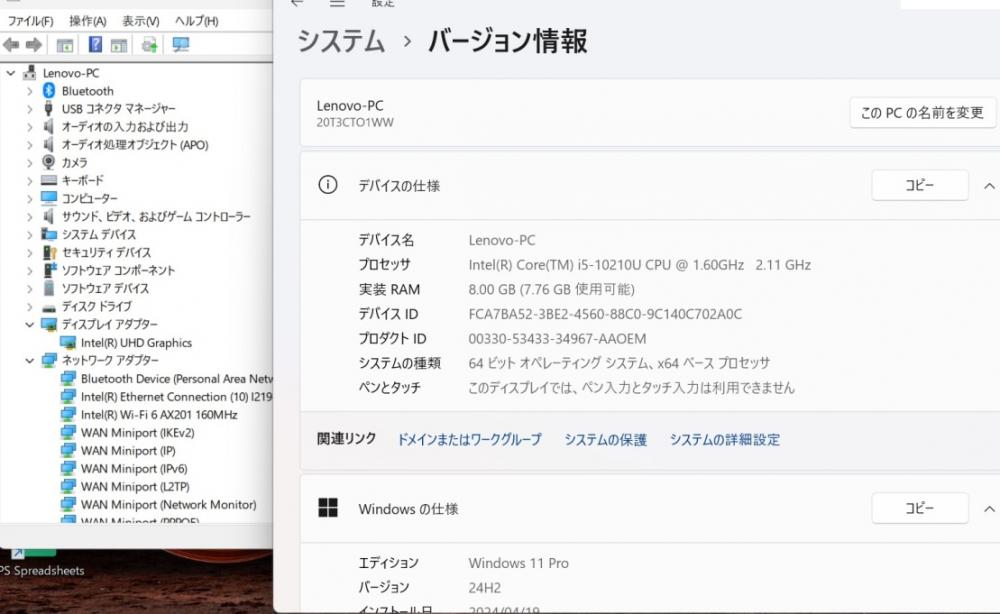Select Intel(R) Wi-Fi 6 AX201 adapter icon
1000x614 pixels.
(68, 414)
